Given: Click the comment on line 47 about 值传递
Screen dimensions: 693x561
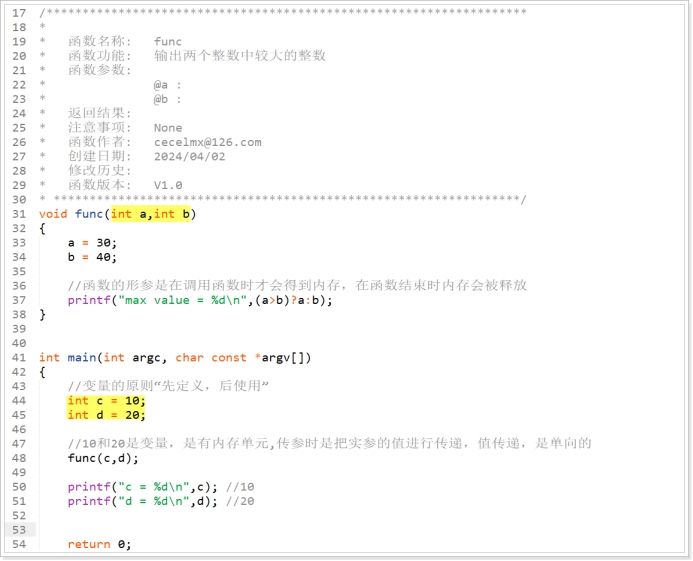Looking at the screenshot, I should click(329, 443).
